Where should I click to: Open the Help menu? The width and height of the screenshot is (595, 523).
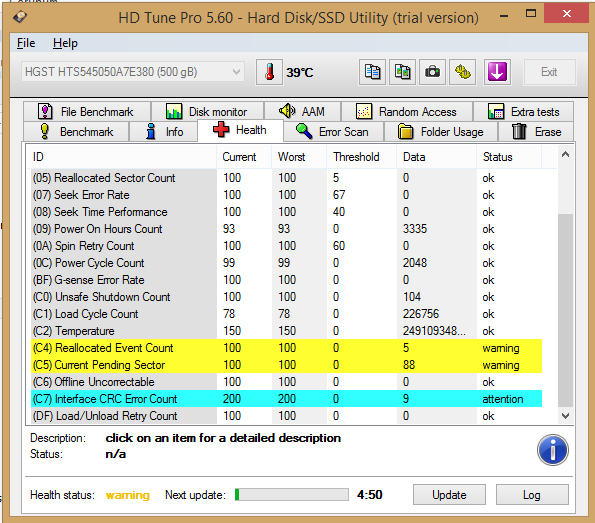click(65, 43)
